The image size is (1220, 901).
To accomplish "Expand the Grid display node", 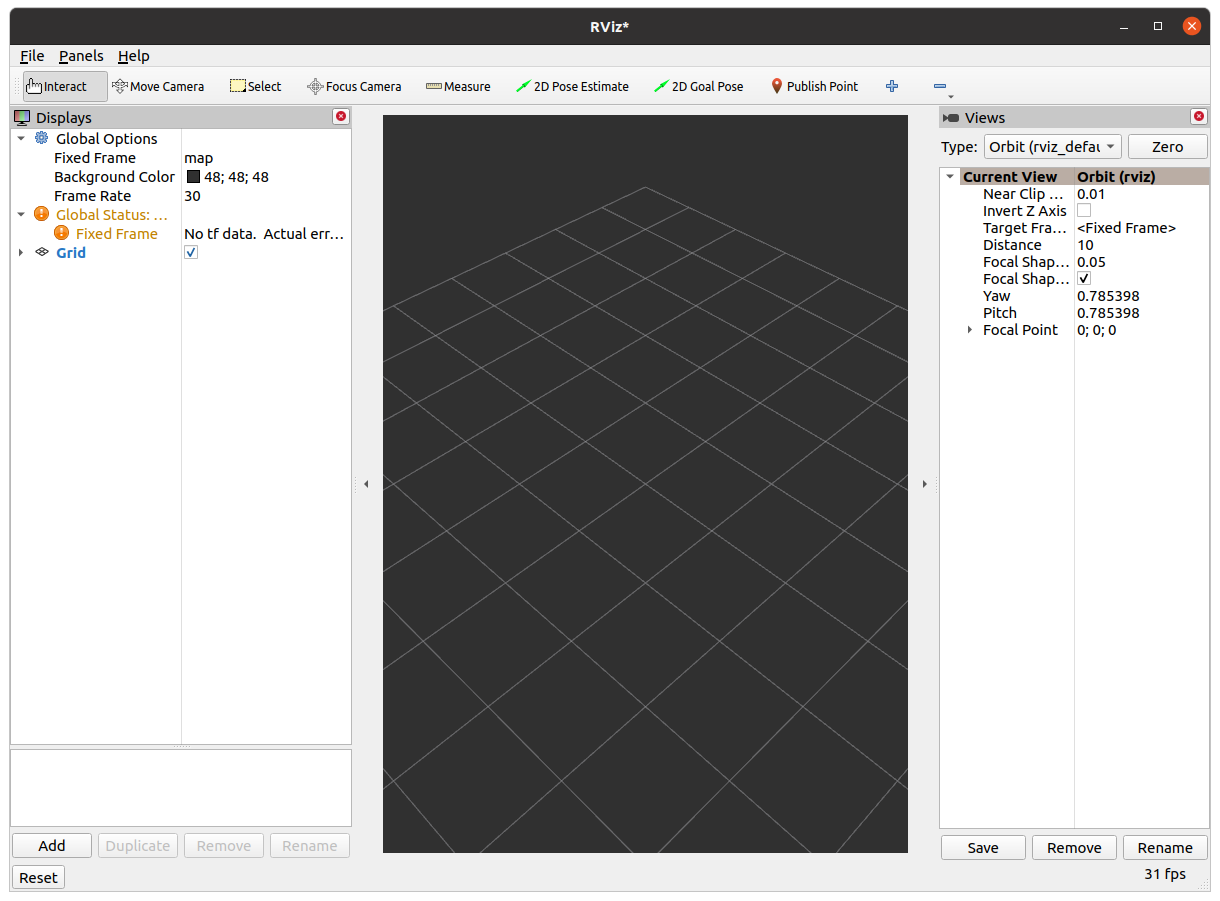I will click(x=21, y=253).
